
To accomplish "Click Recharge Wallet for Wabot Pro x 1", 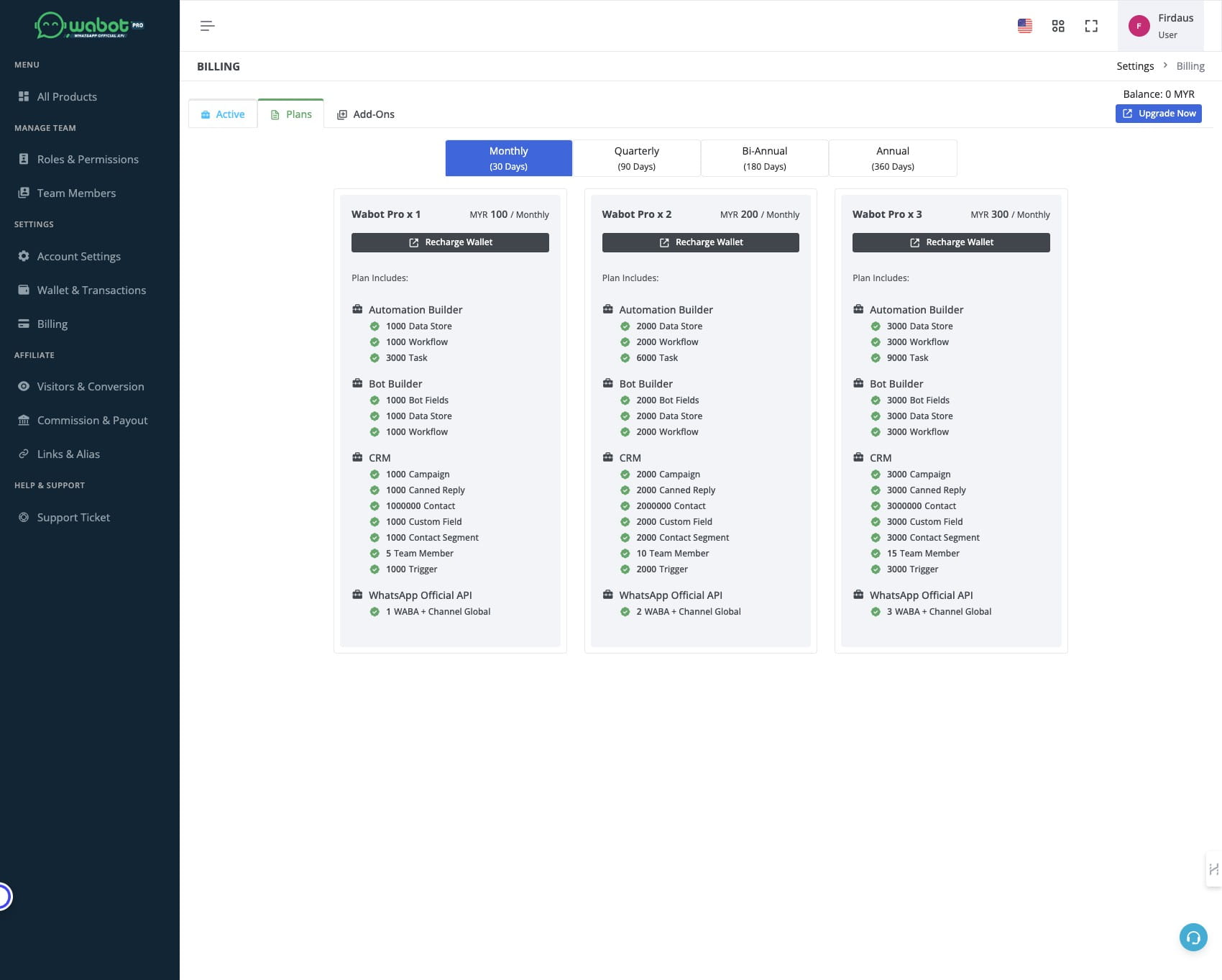I will pos(450,242).
